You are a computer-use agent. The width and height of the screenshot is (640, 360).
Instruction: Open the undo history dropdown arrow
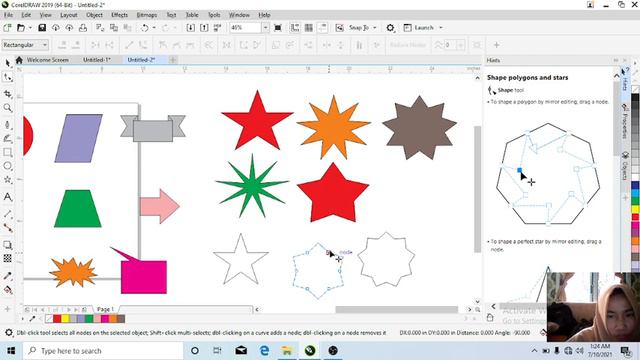click(154, 28)
